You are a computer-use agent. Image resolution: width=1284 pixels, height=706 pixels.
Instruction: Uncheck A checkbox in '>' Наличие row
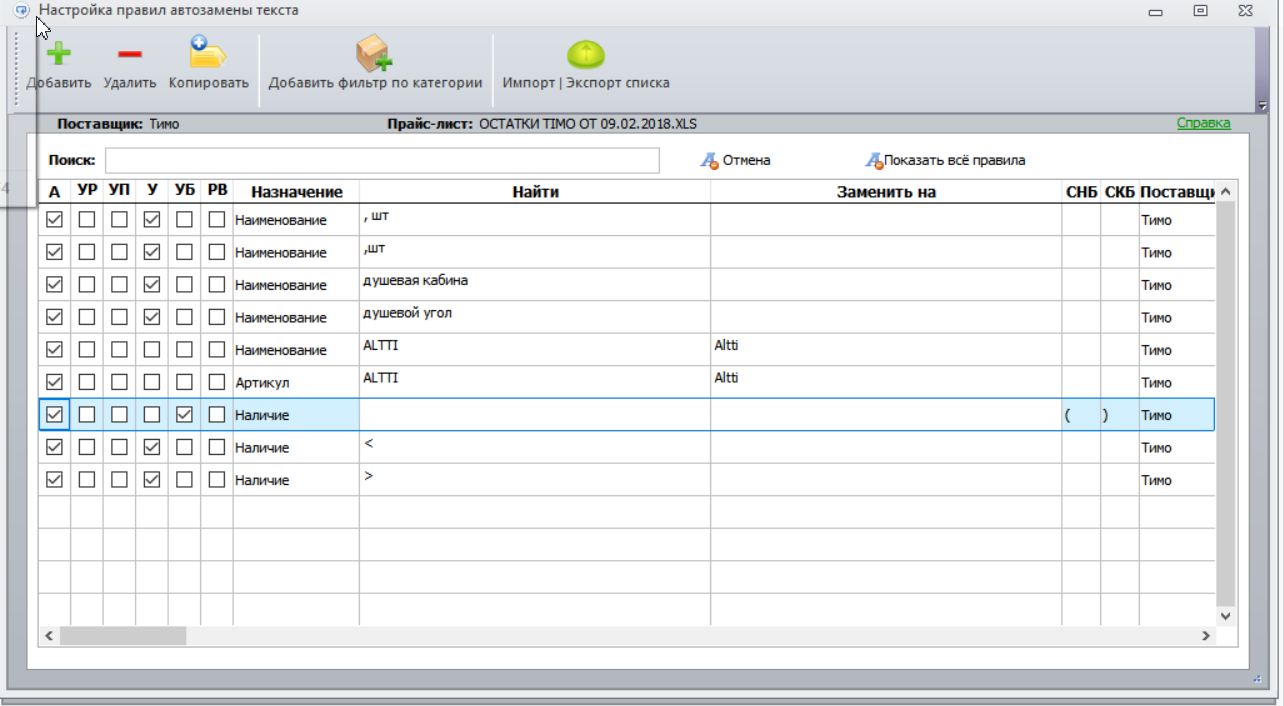tap(55, 479)
